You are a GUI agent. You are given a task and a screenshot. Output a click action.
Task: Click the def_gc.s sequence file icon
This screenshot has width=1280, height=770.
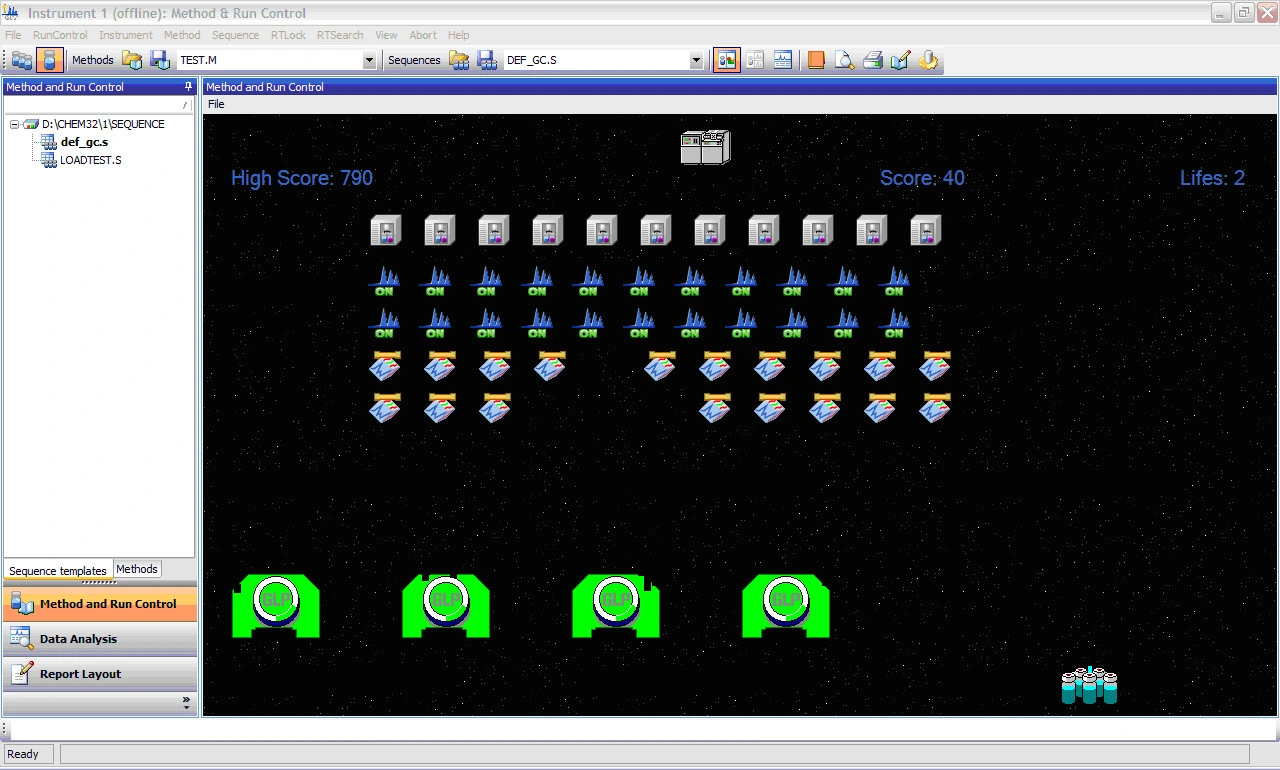(48, 142)
